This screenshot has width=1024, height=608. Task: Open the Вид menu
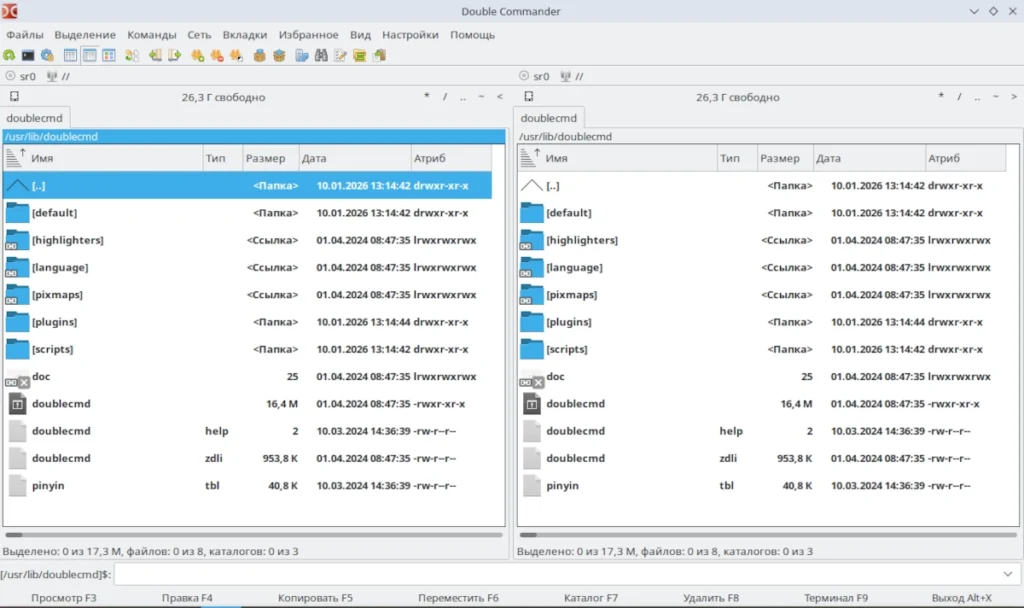pyautogui.click(x=360, y=35)
